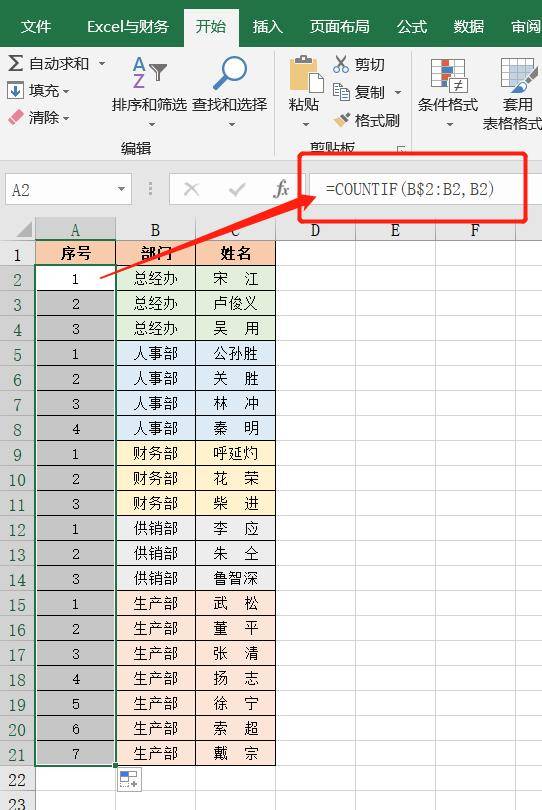The width and height of the screenshot is (542, 810).
Task: Click inside the formula bar text
Action: tap(410, 189)
